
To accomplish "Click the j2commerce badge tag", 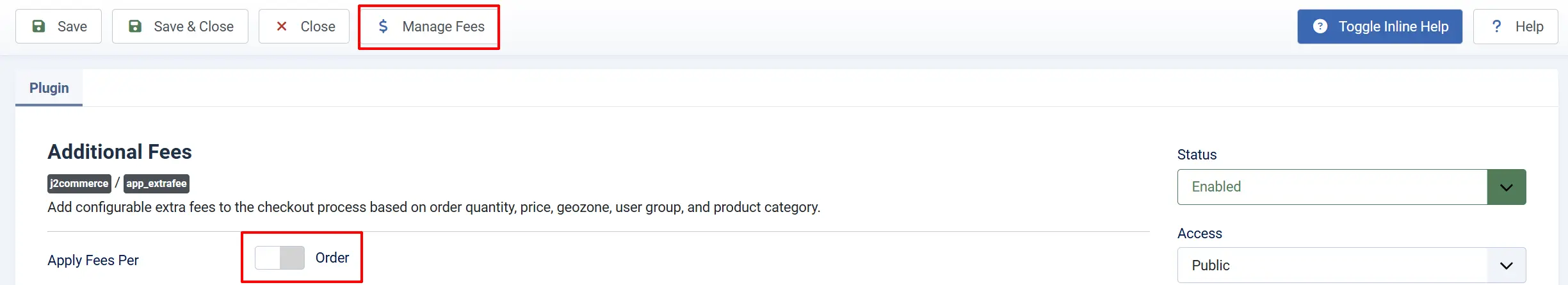I will (x=79, y=184).
